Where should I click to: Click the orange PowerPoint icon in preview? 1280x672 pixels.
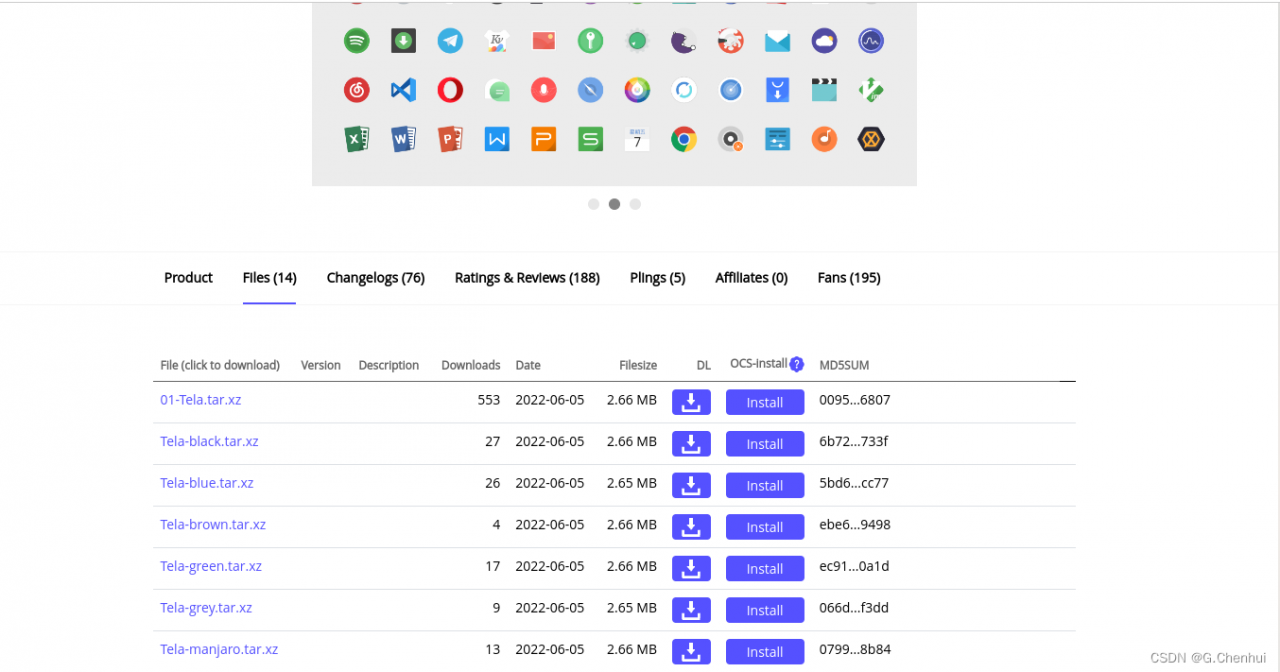[x=450, y=139]
